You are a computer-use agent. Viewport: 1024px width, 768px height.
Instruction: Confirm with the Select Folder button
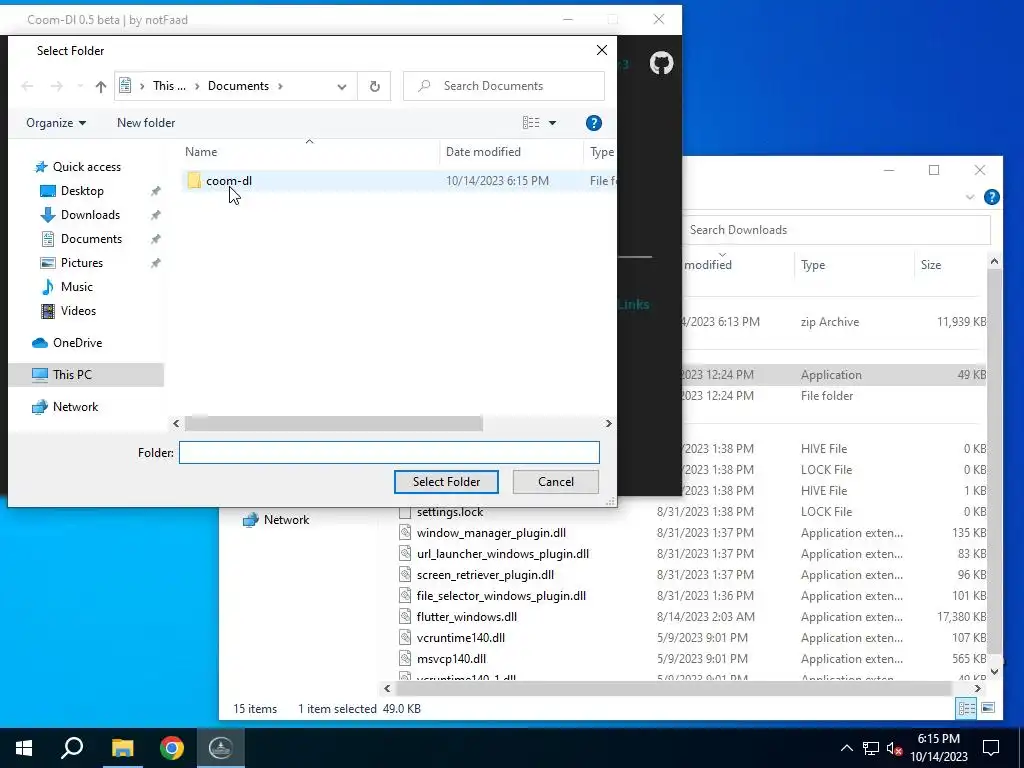coord(446,482)
